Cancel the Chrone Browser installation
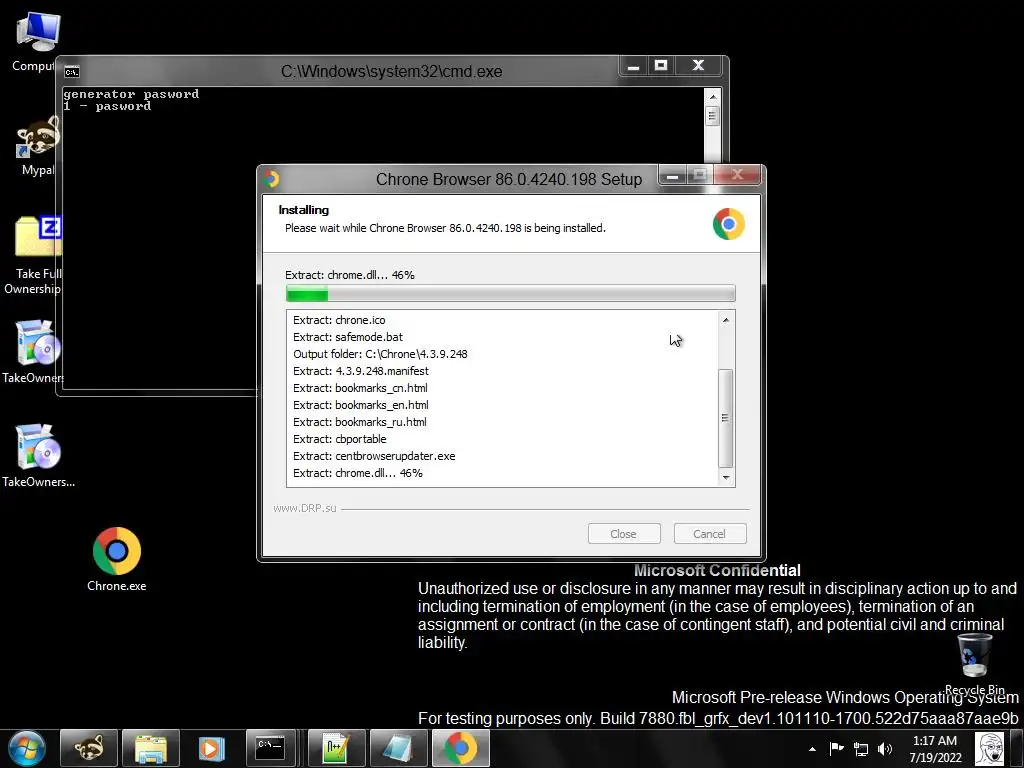 click(x=710, y=534)
